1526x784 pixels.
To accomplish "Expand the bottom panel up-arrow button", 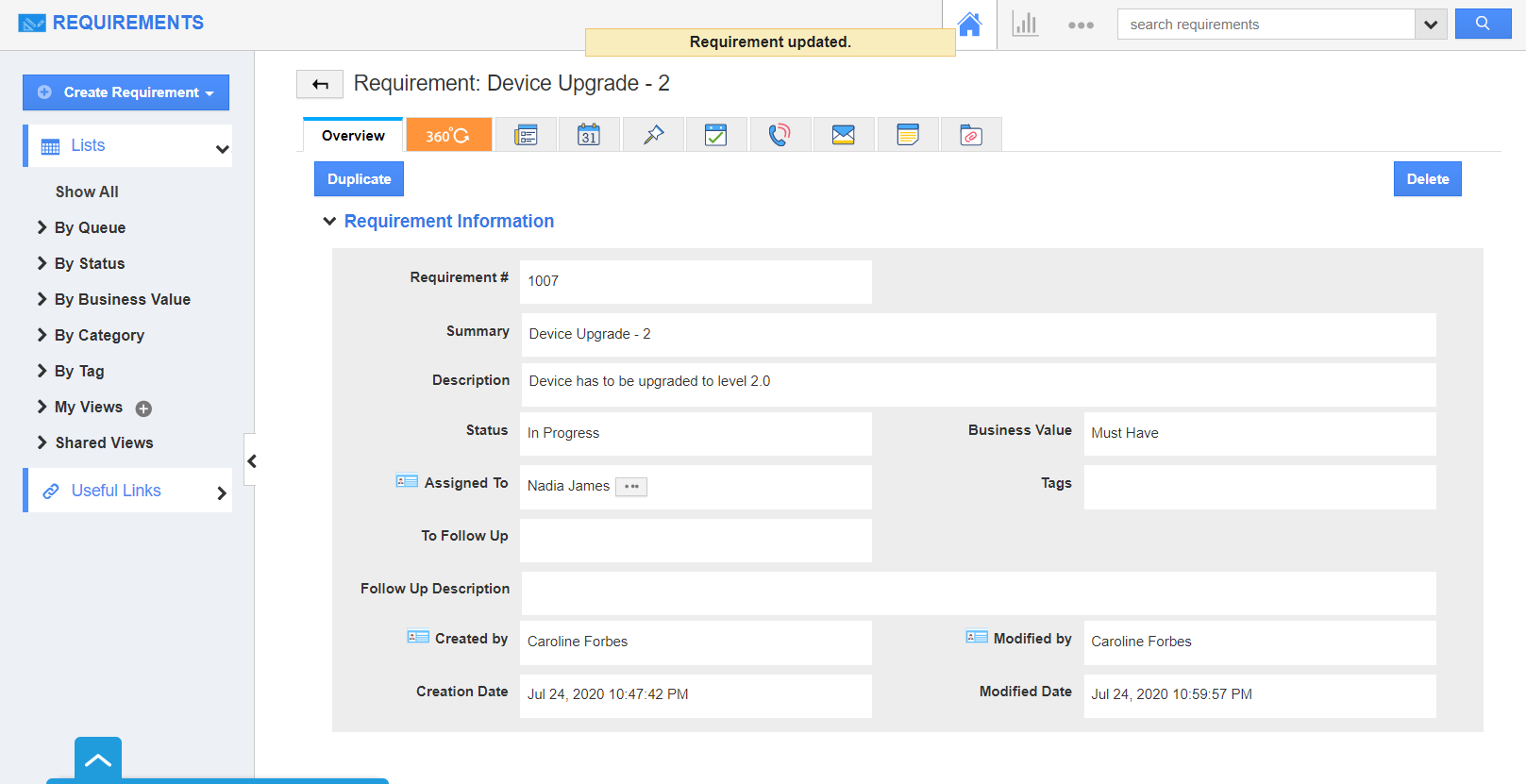I will coord(98,759).
